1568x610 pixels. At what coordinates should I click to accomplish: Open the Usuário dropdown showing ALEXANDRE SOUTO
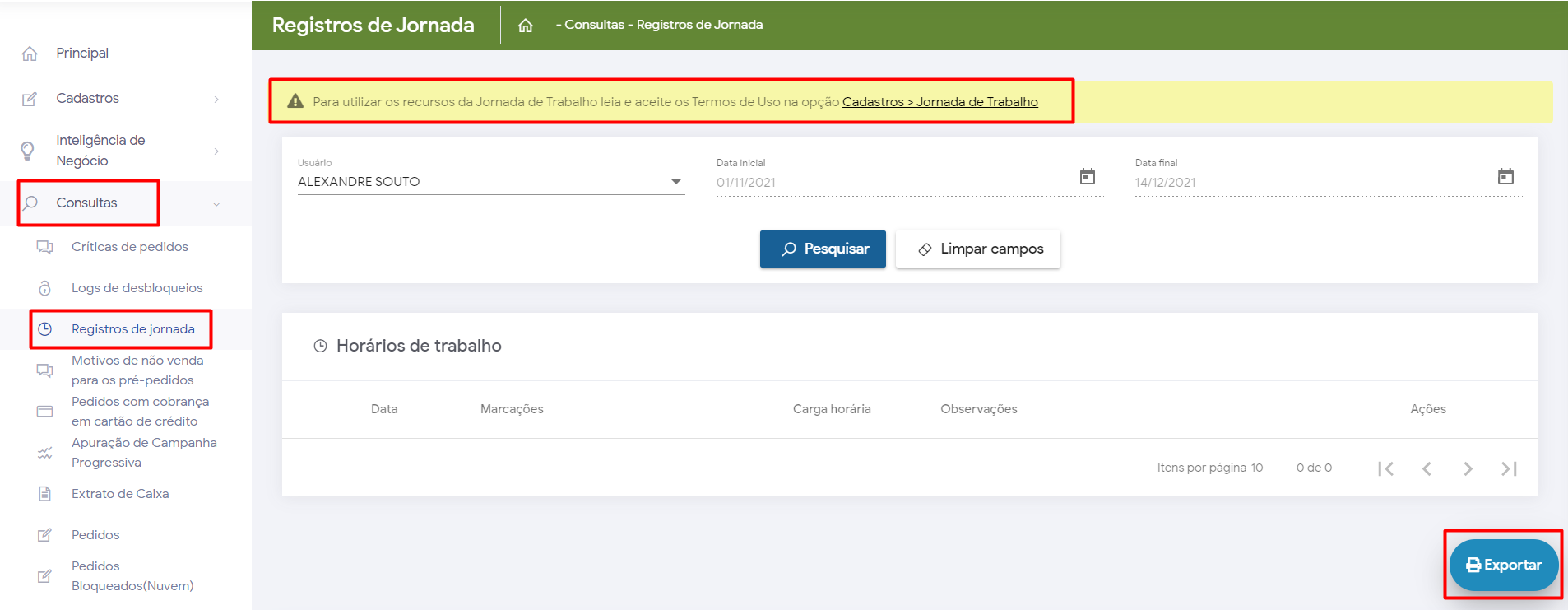point(491,182)
